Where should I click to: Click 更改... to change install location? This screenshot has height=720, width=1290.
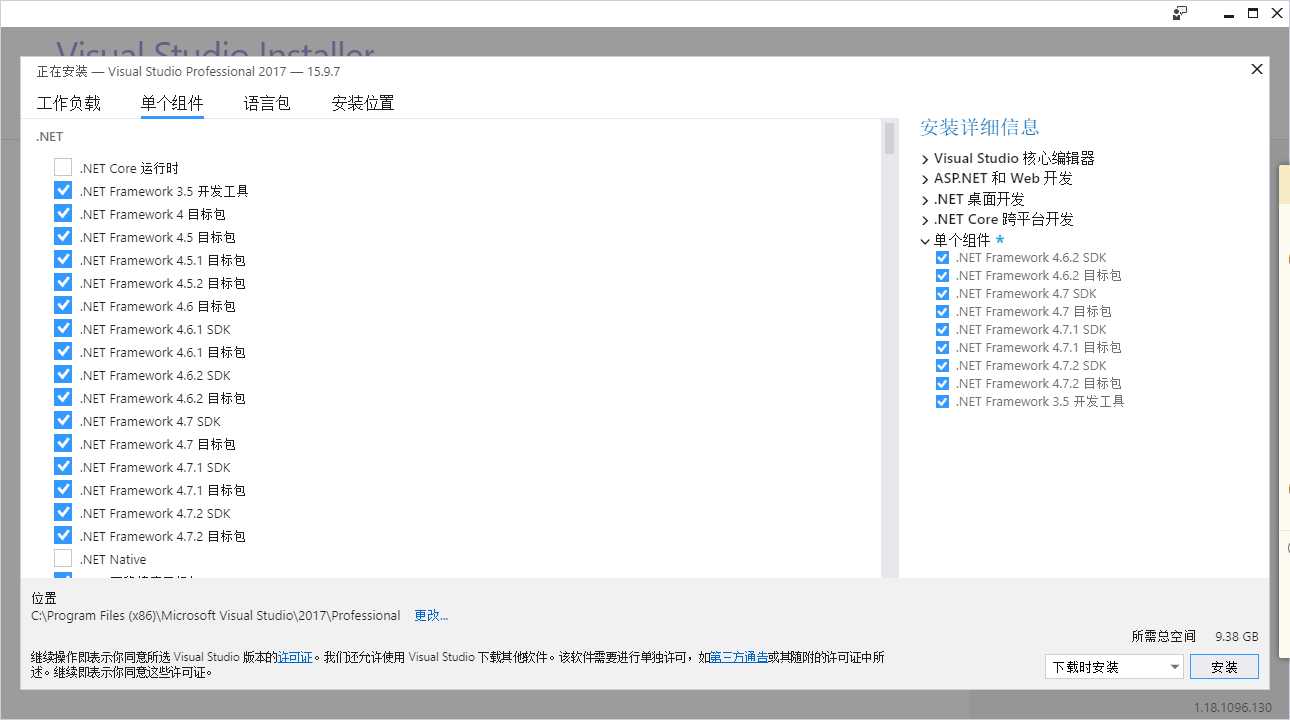[x=431, y=615]
